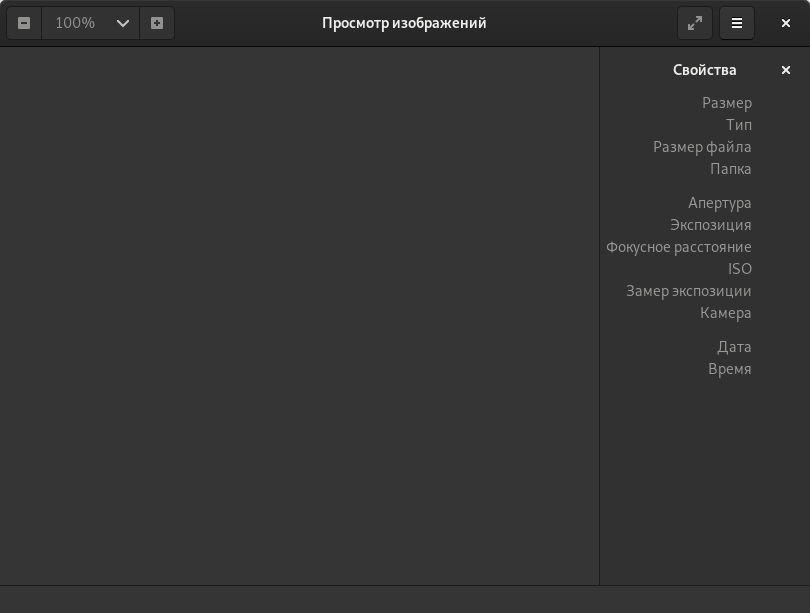The image size is (810, 613).
Task: Close the image viewer window
Action: 786,23
